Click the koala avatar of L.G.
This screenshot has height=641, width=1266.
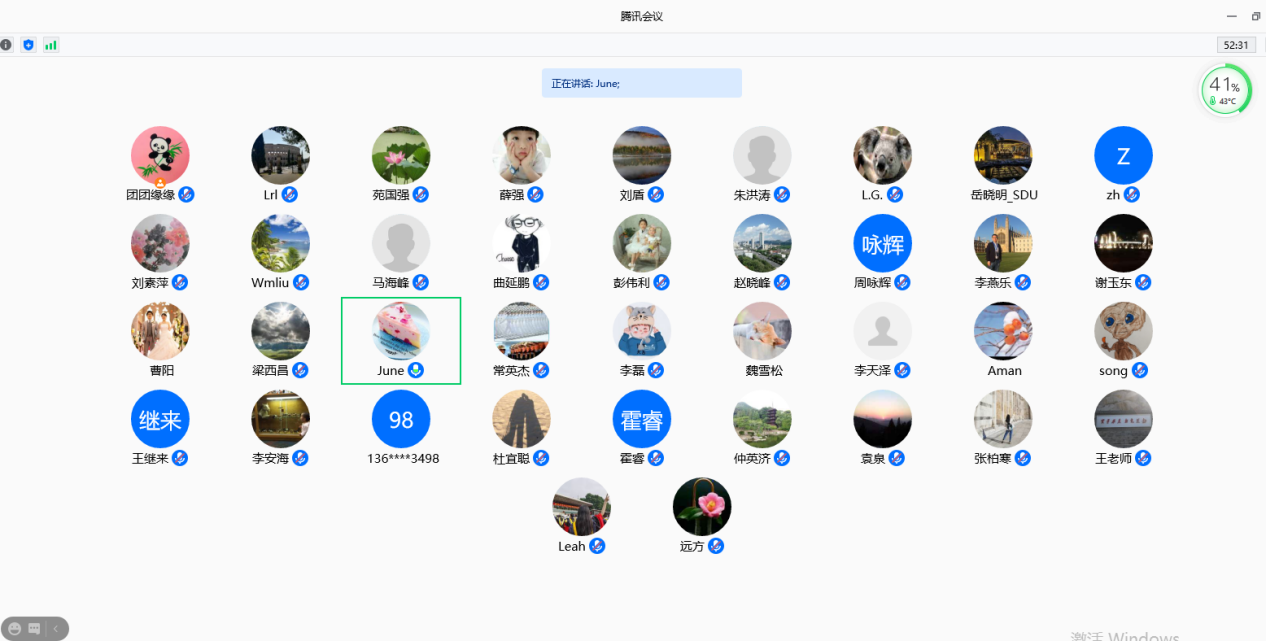882,155
